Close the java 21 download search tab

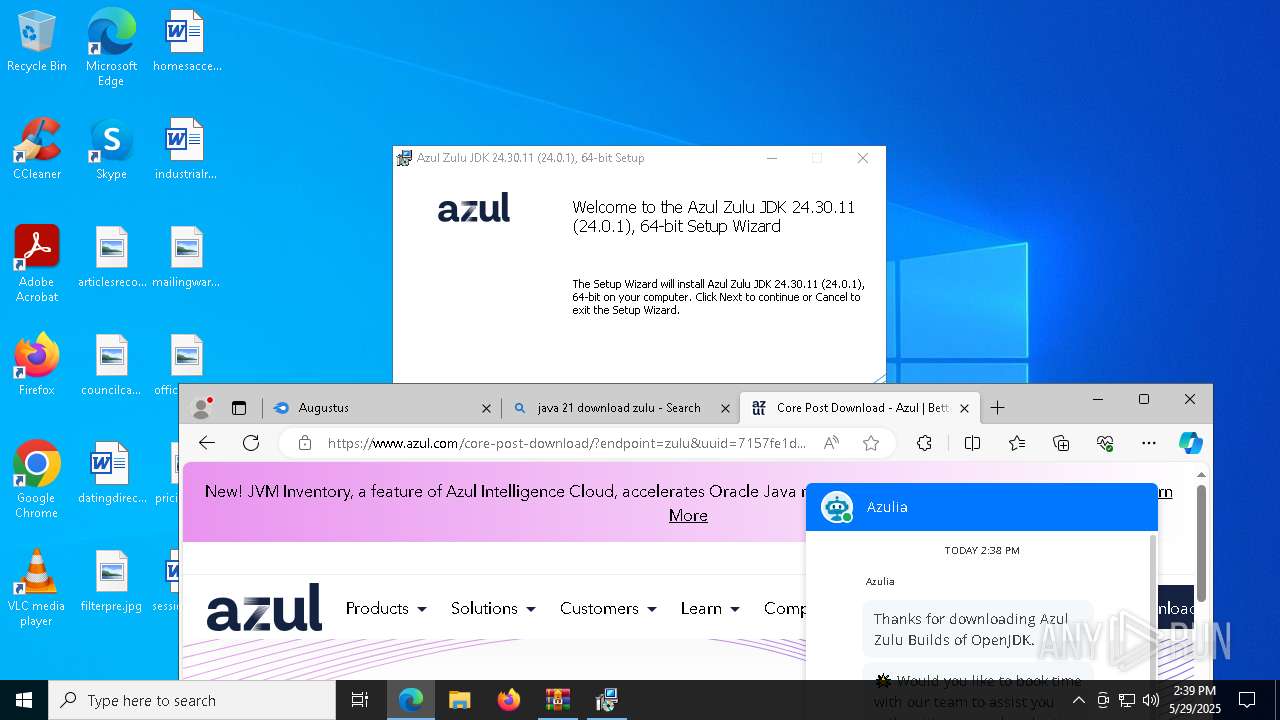tap(725, 408)
